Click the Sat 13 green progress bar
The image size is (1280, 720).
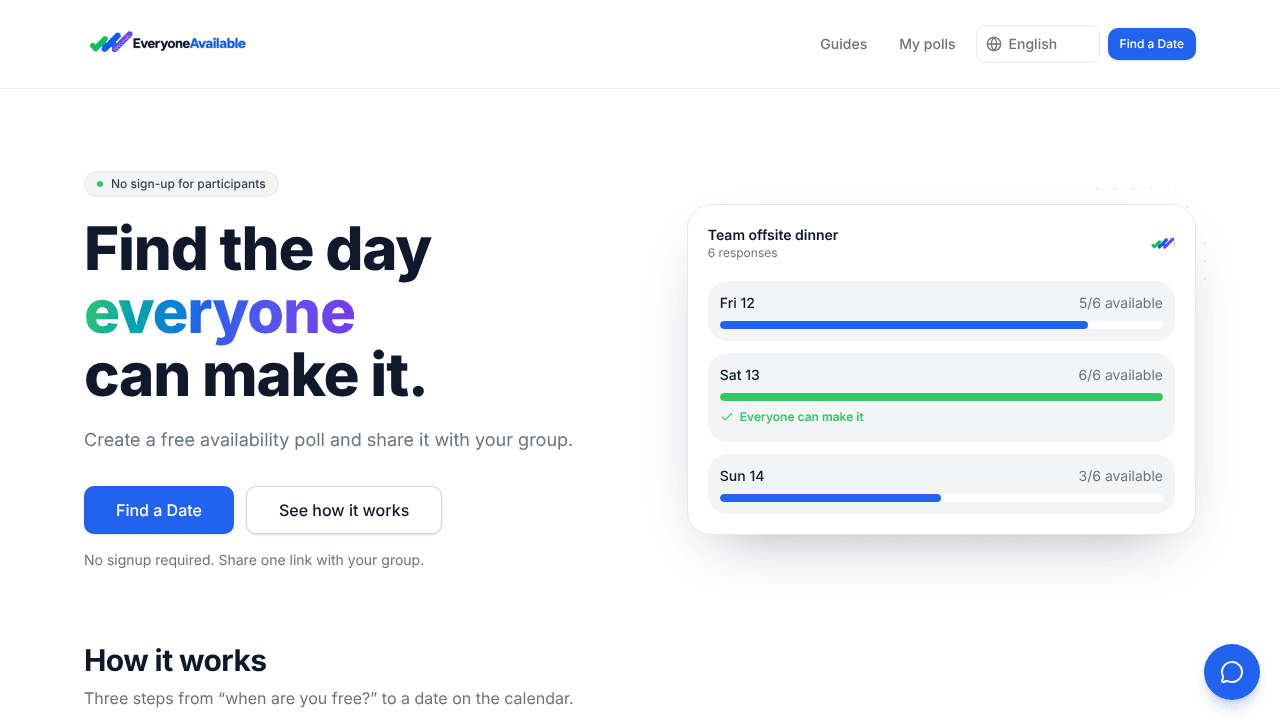[x=941, y=397]
